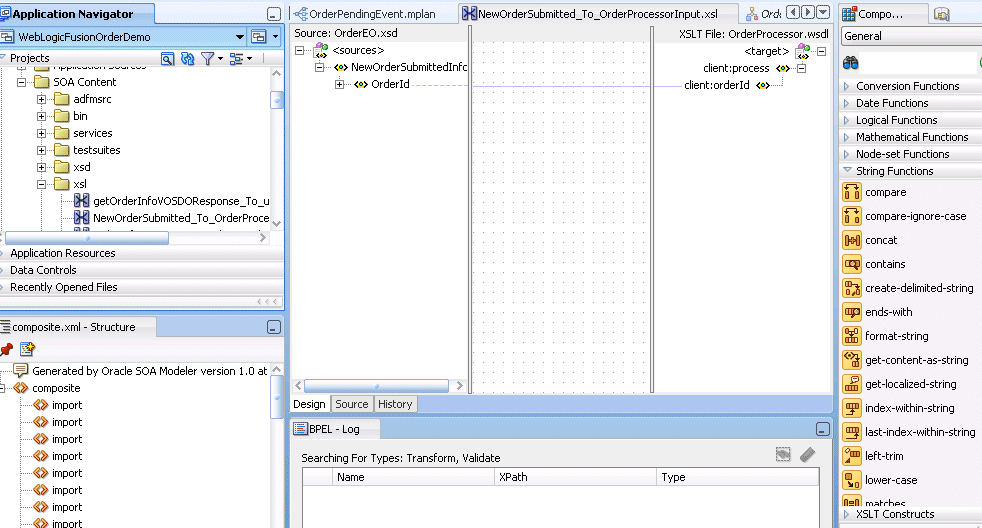Select the lower-case function icon
Viewport: 982px width, 528px height.
pyautogui.click(x=851, y=480)
